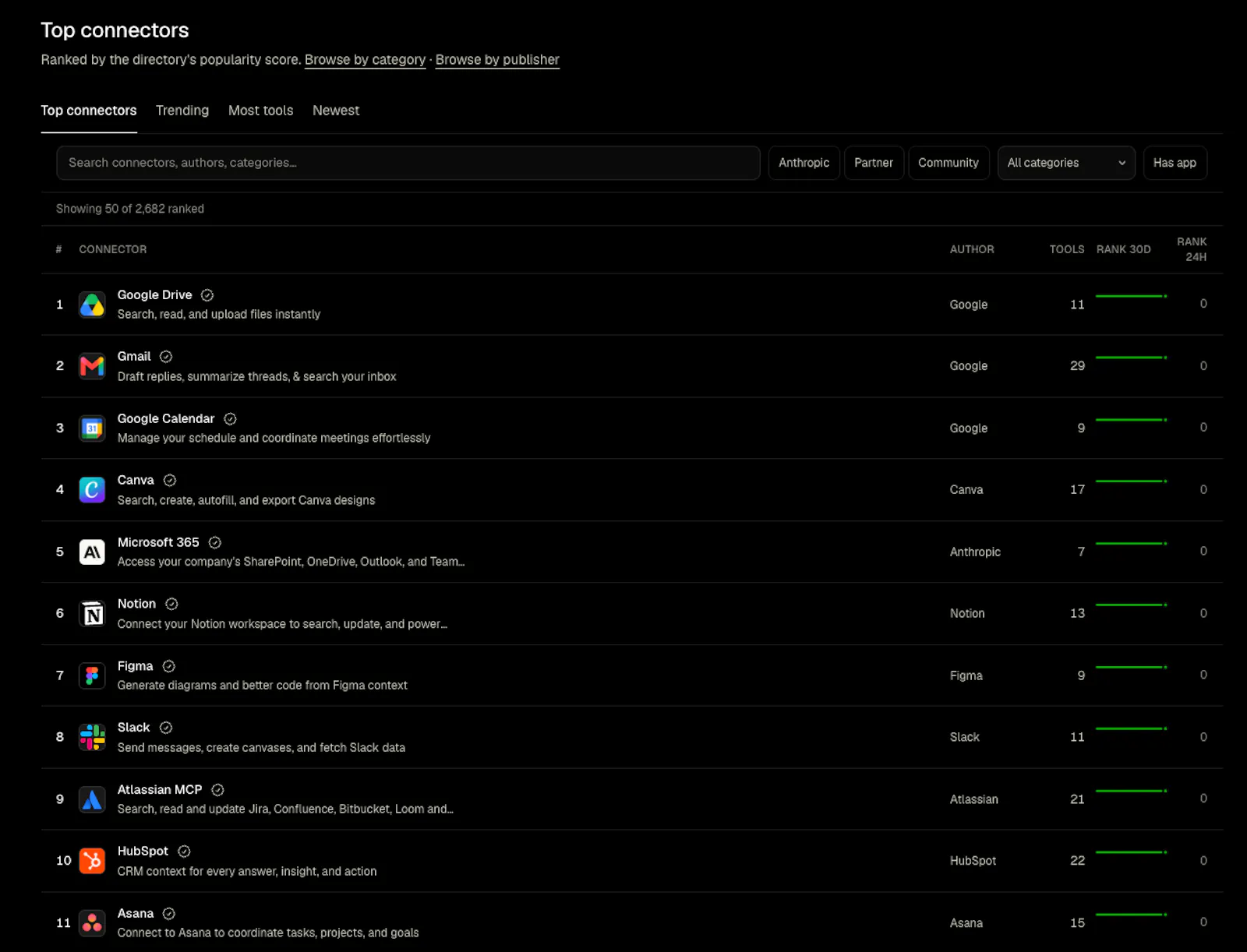Click verified badge next to HubSpot

[x=184, y=852]
